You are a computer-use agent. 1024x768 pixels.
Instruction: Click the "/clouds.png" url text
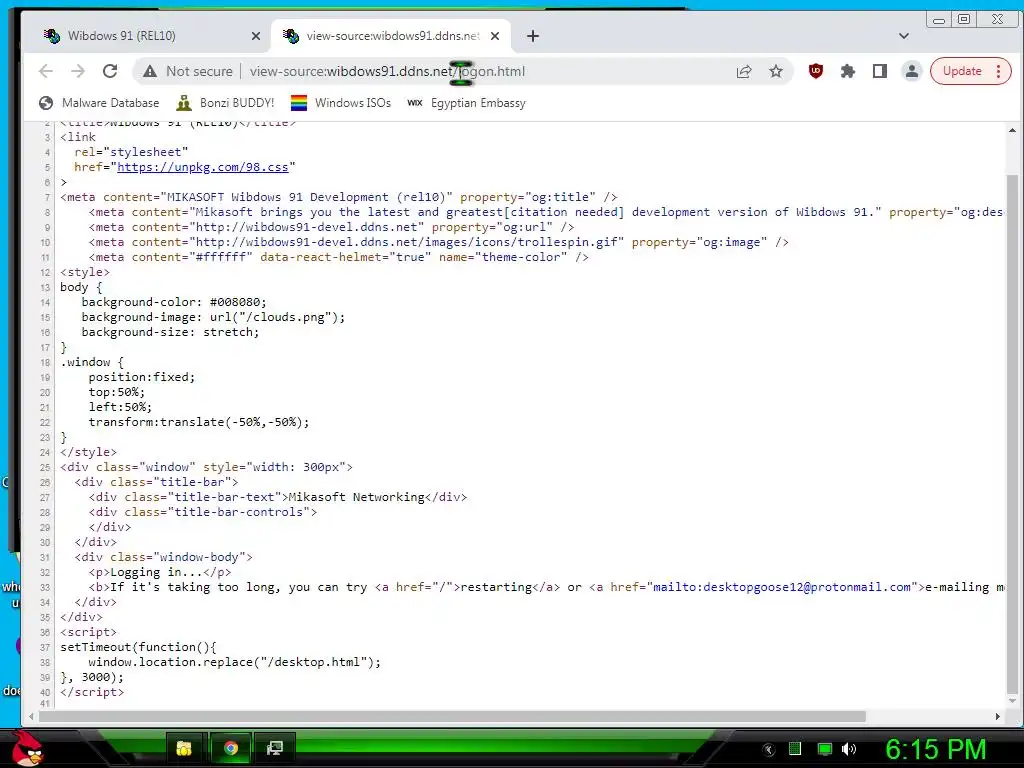pos(286,317)
